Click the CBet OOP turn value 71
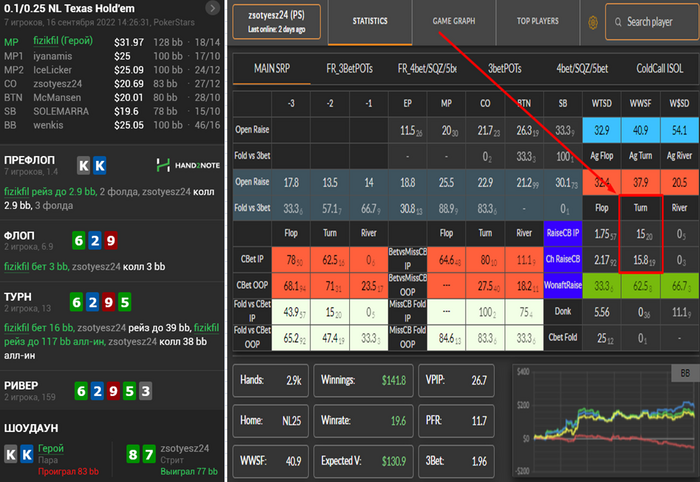This screenshot has height=482, width=700. click(x=329, y=286)
